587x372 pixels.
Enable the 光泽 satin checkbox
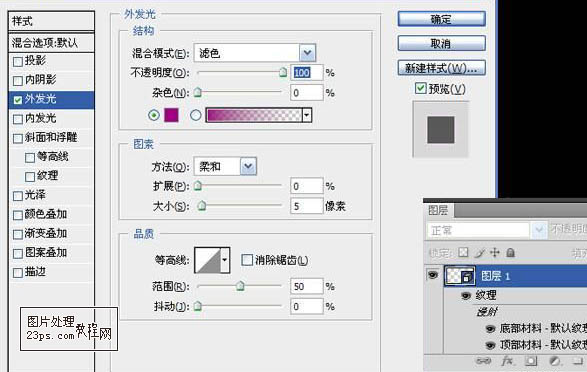(x=18, y=196)
